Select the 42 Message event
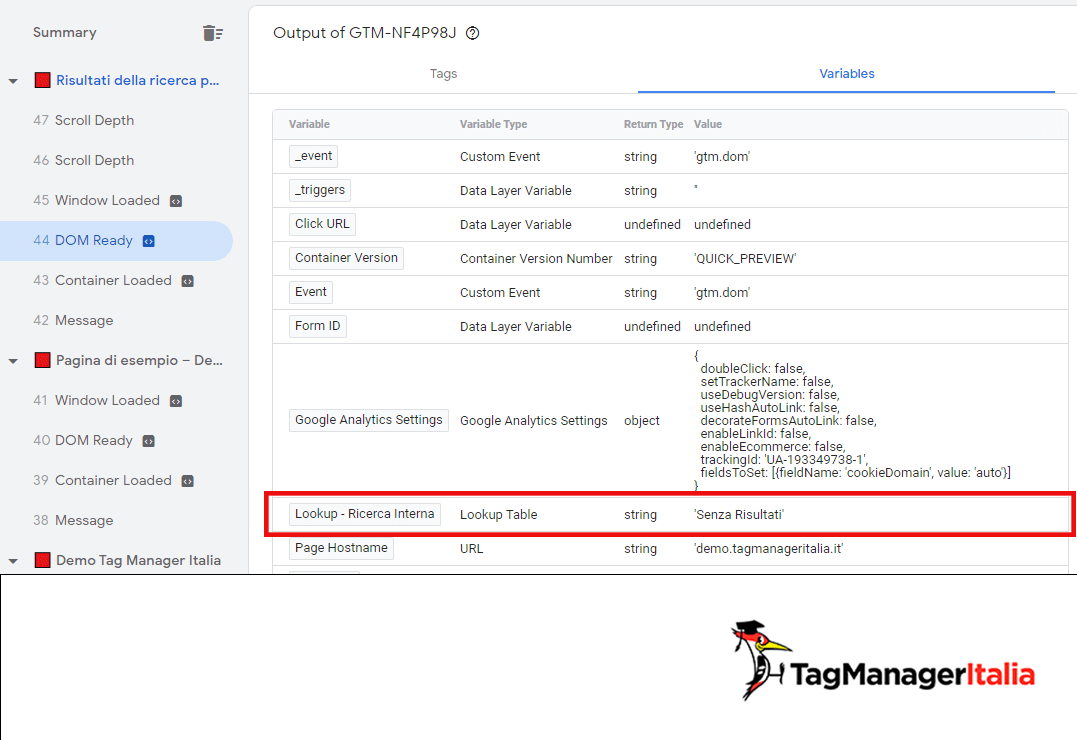The image size is (1077, 740). click(x=73, y=321)
